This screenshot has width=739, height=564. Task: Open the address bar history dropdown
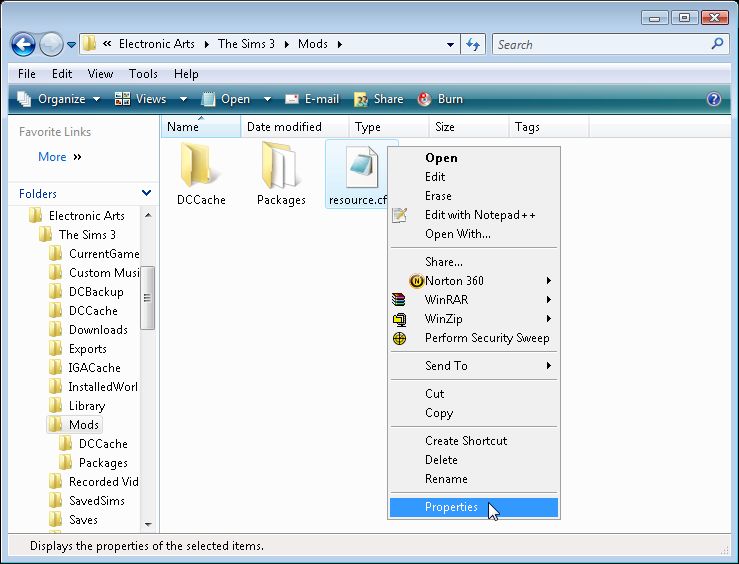(451, 45)
